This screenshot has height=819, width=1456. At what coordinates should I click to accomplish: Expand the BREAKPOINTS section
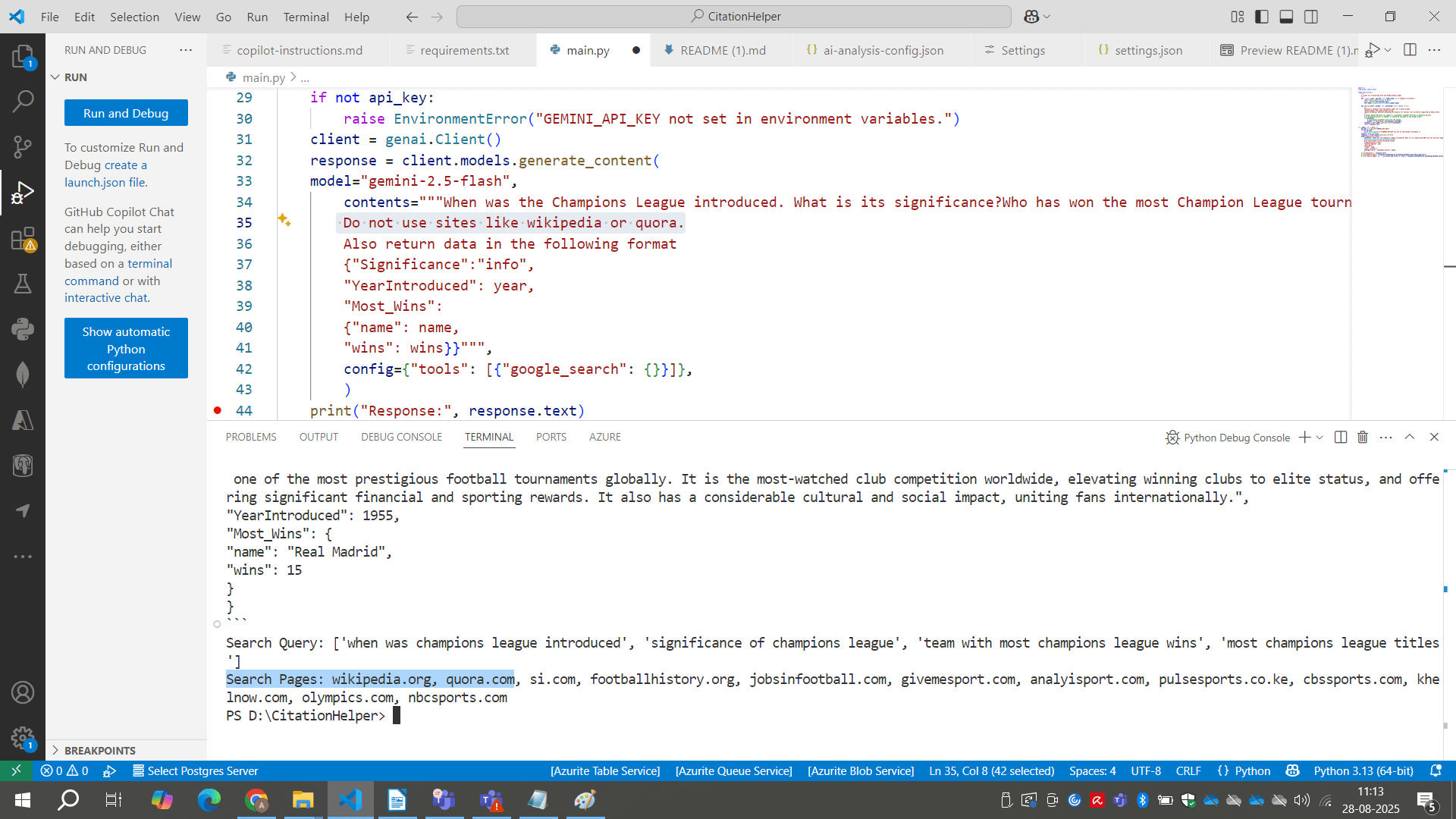pos(99,750)
